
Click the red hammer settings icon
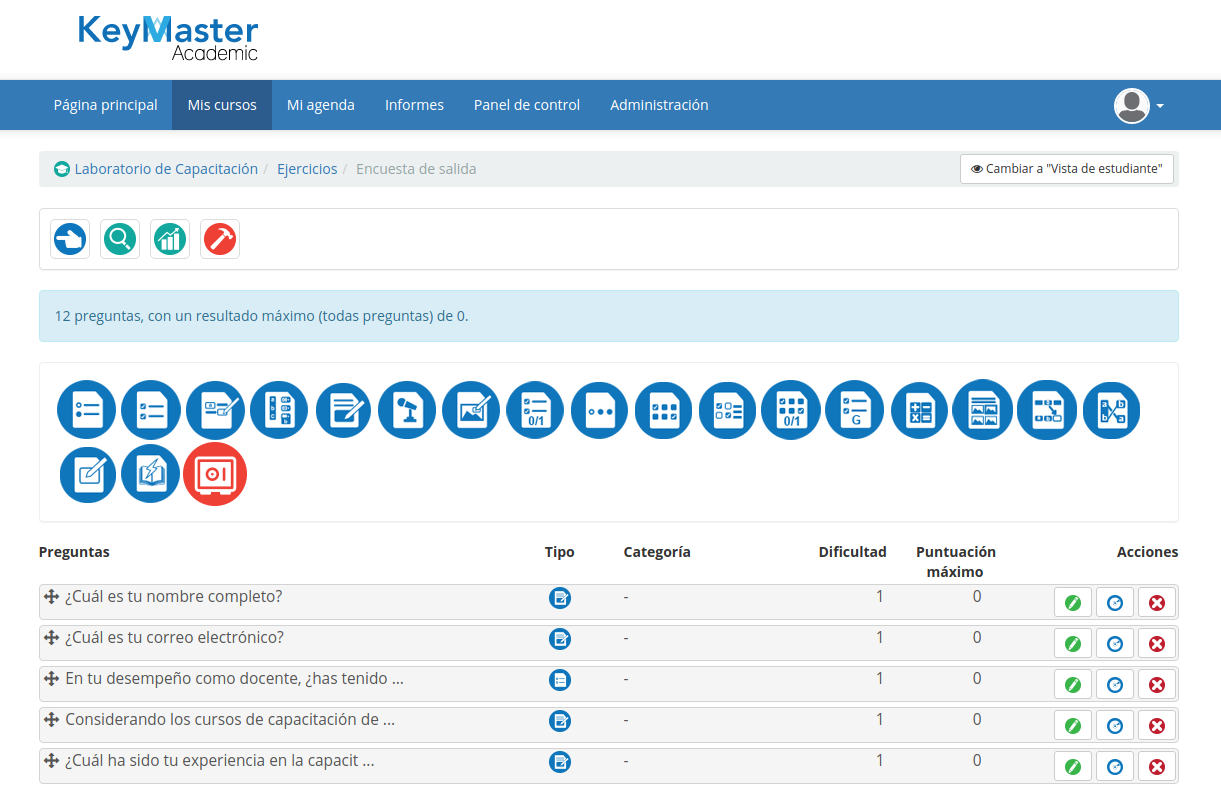pyautogui.click(x=220, y=239)
